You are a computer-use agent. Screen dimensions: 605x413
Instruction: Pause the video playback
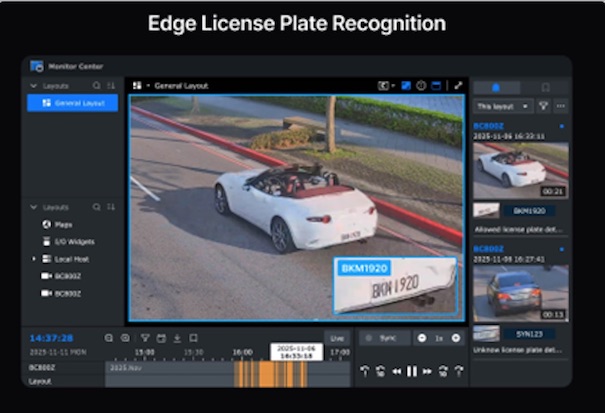[411, 371]
